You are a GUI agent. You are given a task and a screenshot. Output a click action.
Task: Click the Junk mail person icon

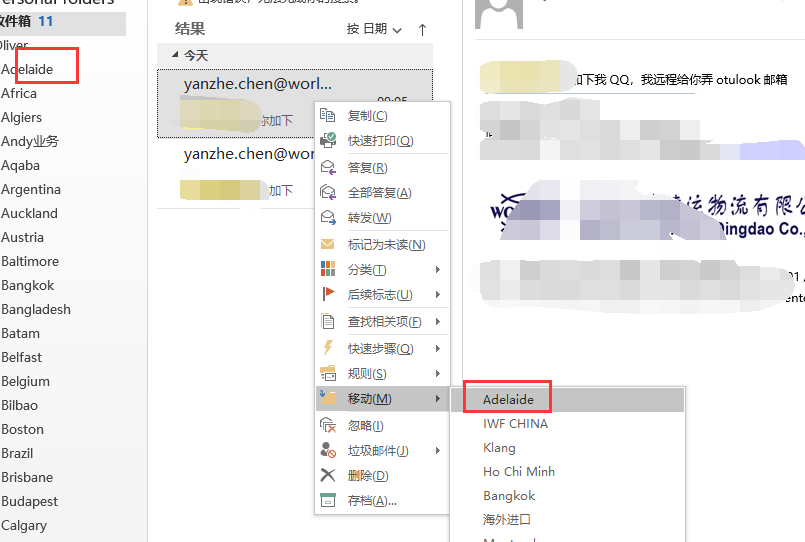(x=328, y=450)
